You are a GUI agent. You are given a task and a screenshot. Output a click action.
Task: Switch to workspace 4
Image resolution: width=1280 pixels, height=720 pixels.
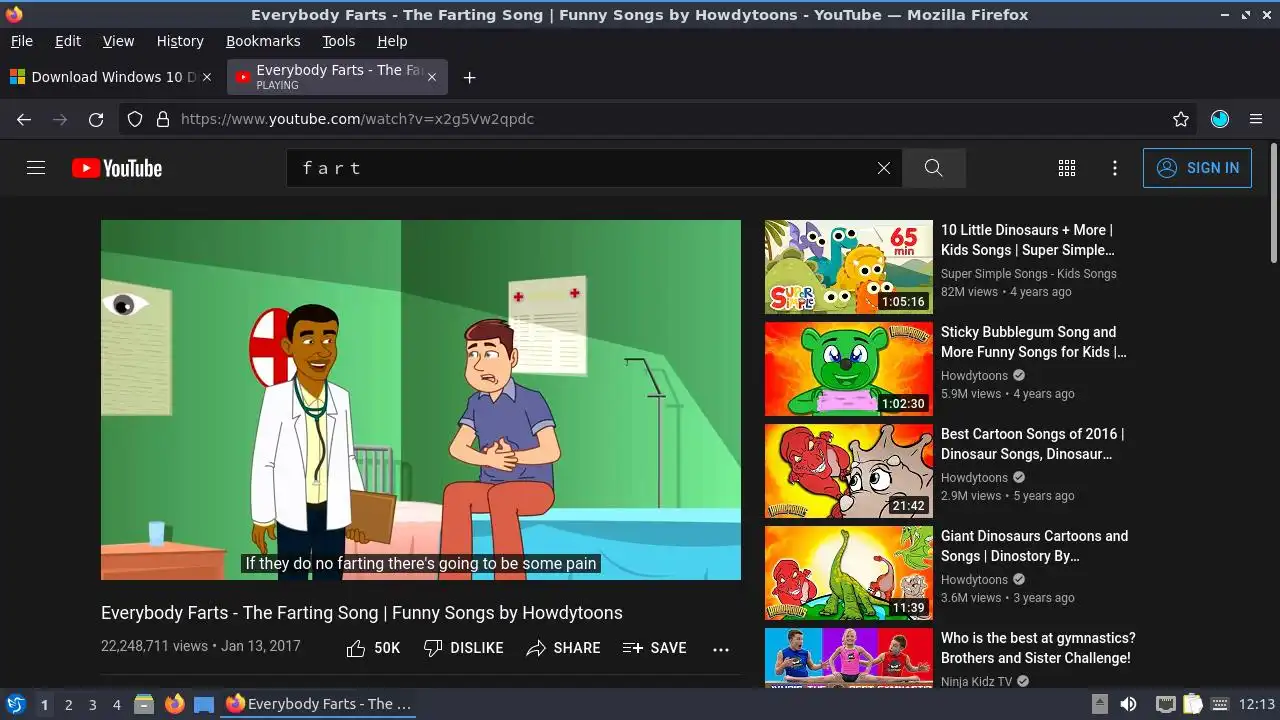pos(116,705)
